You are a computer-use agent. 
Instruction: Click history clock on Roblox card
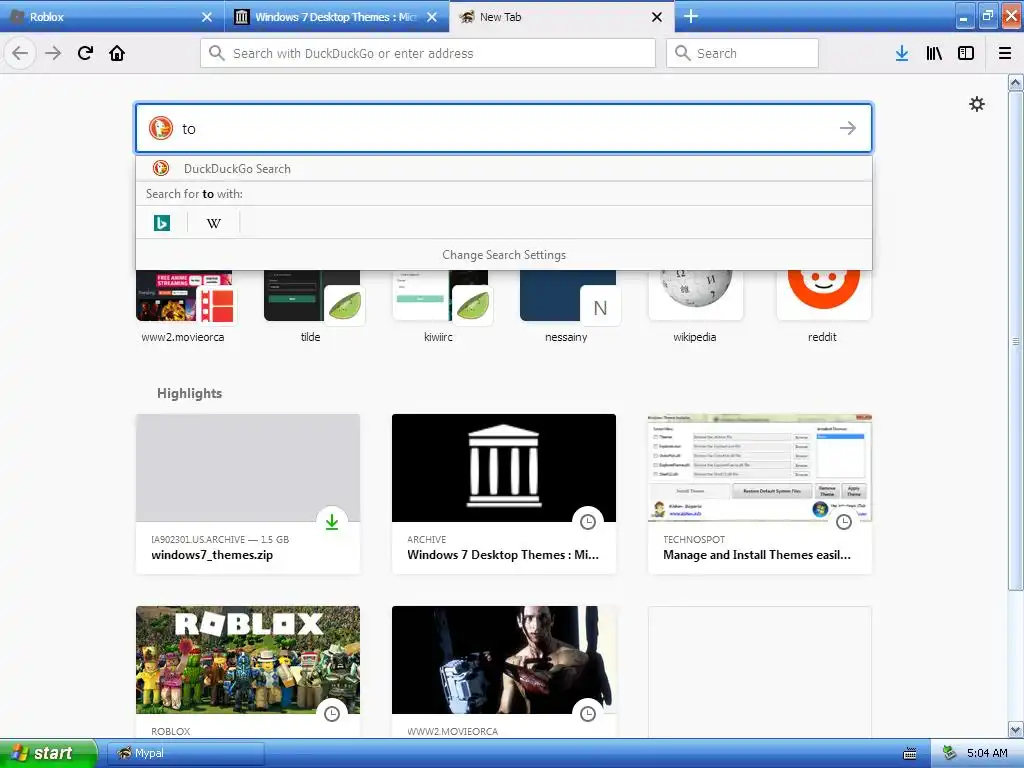[x=332, y=714]
